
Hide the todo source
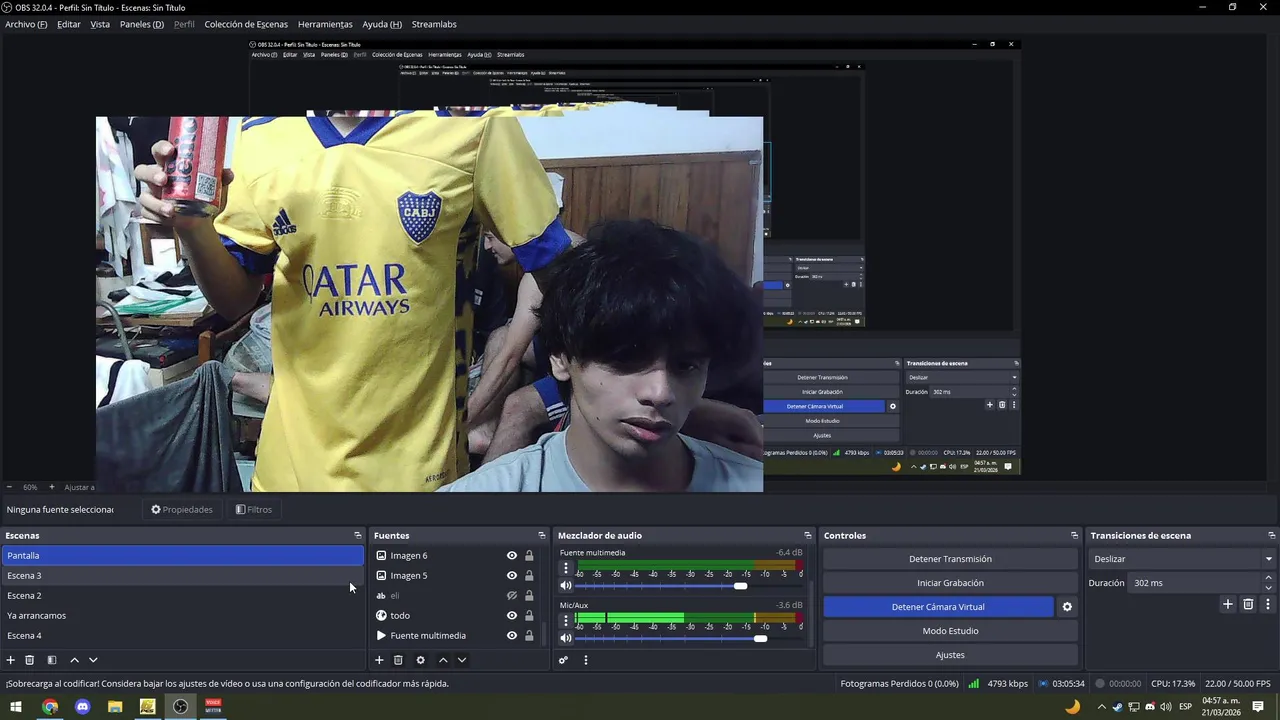point(512,616)
